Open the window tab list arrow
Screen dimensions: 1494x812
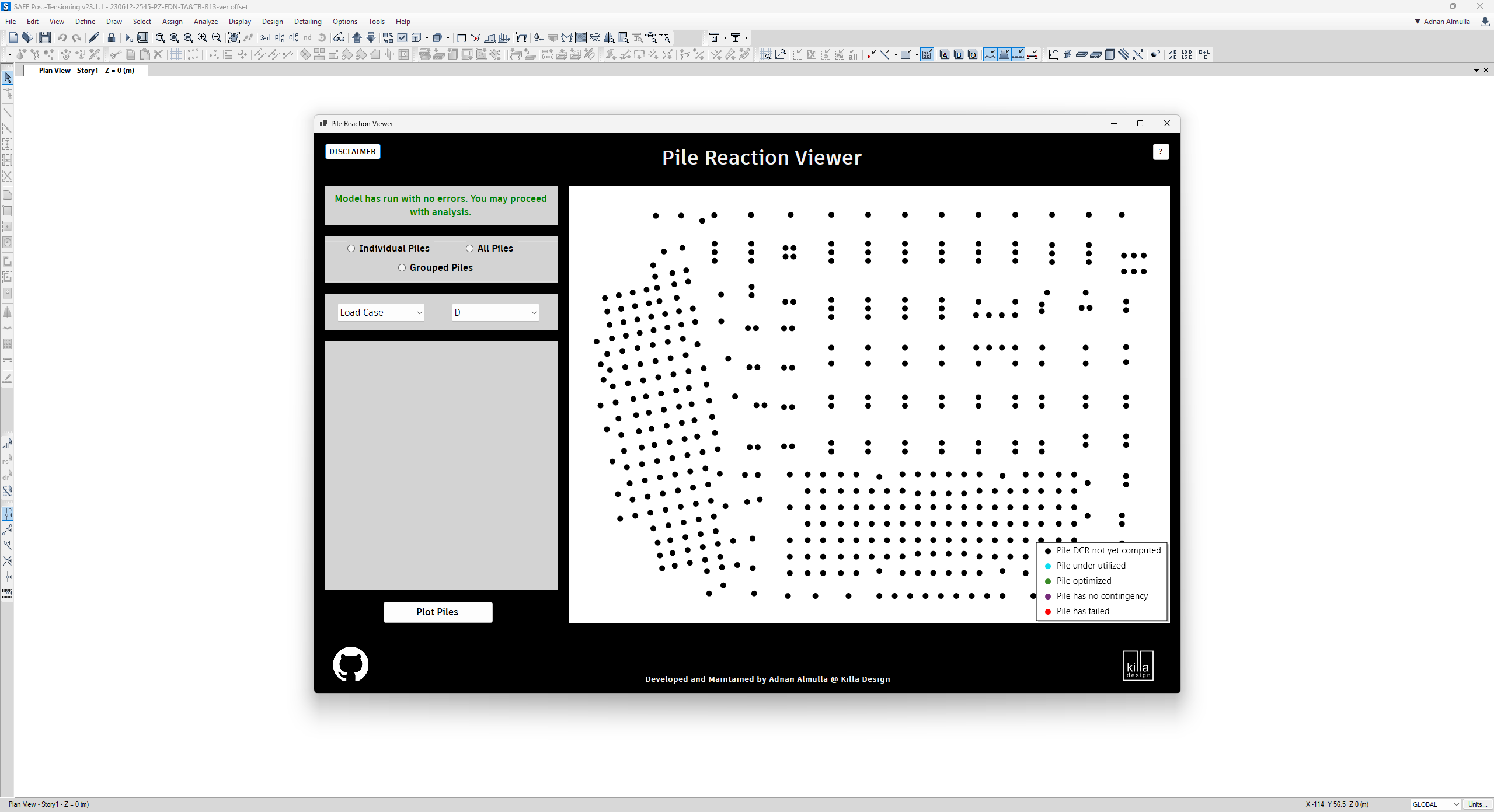pos(1476,71)
